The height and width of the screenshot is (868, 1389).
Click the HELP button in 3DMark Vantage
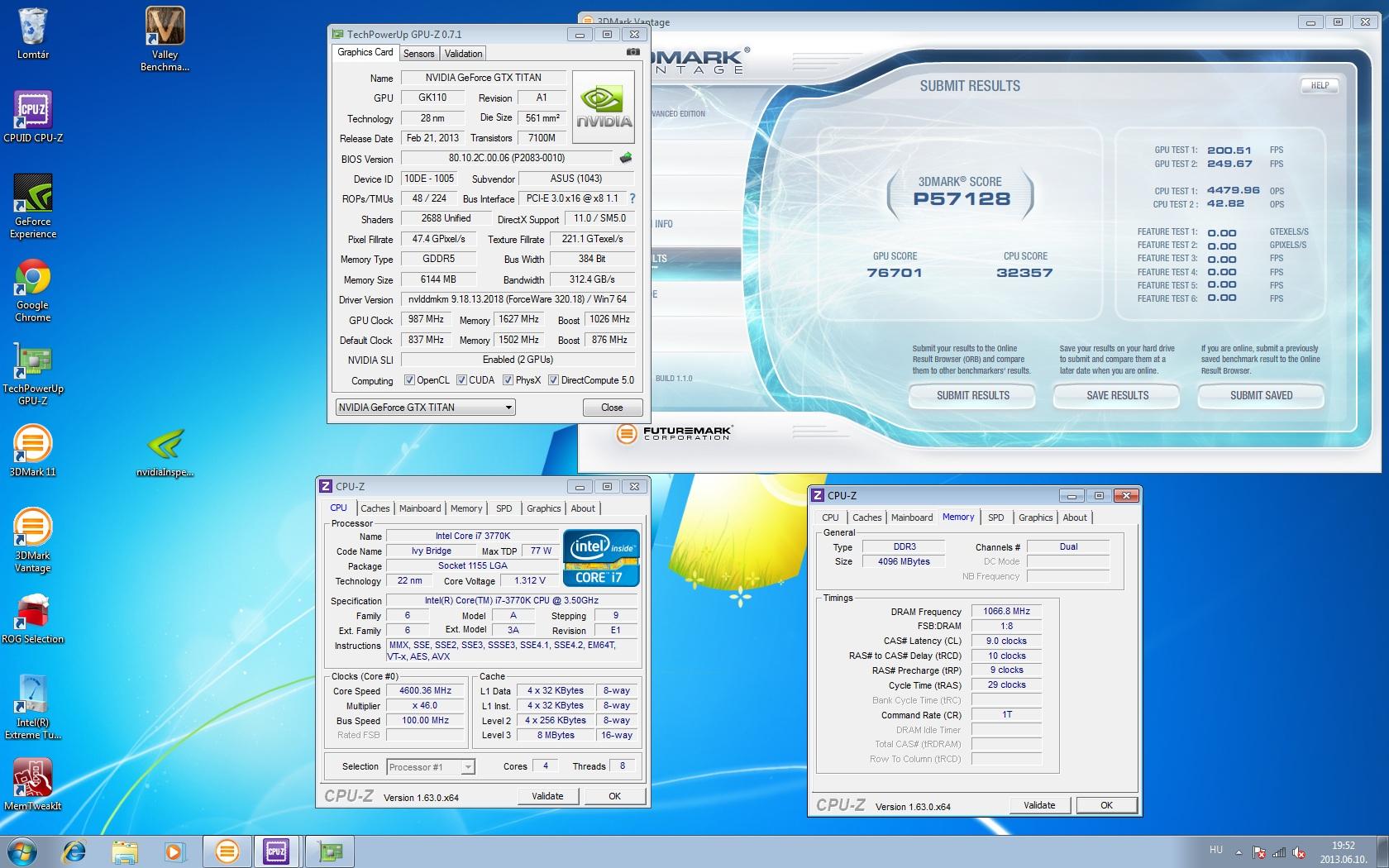1320,85
